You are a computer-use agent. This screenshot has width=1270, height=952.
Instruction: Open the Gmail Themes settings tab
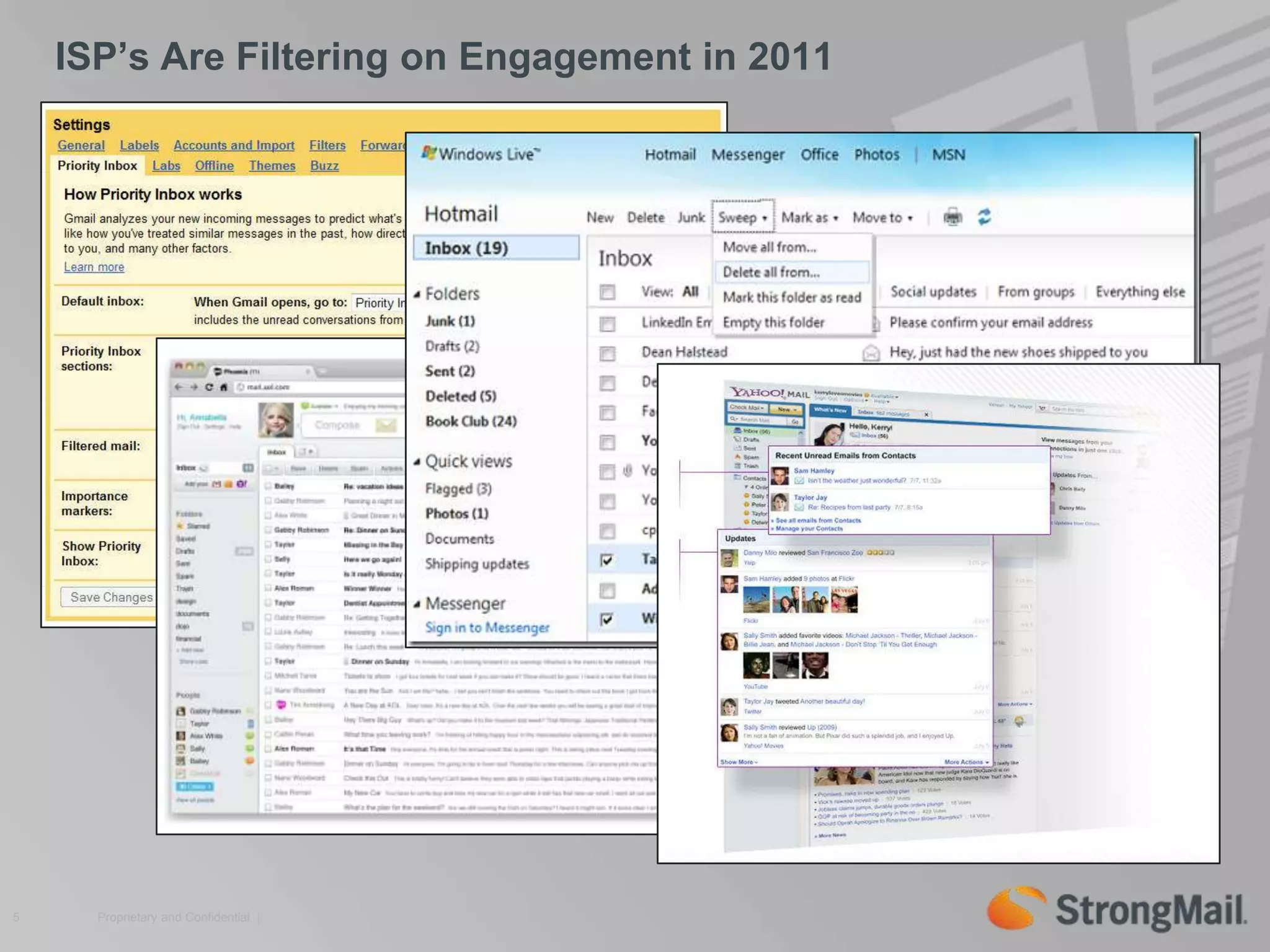pyautogui.click(x=272, y=165)
